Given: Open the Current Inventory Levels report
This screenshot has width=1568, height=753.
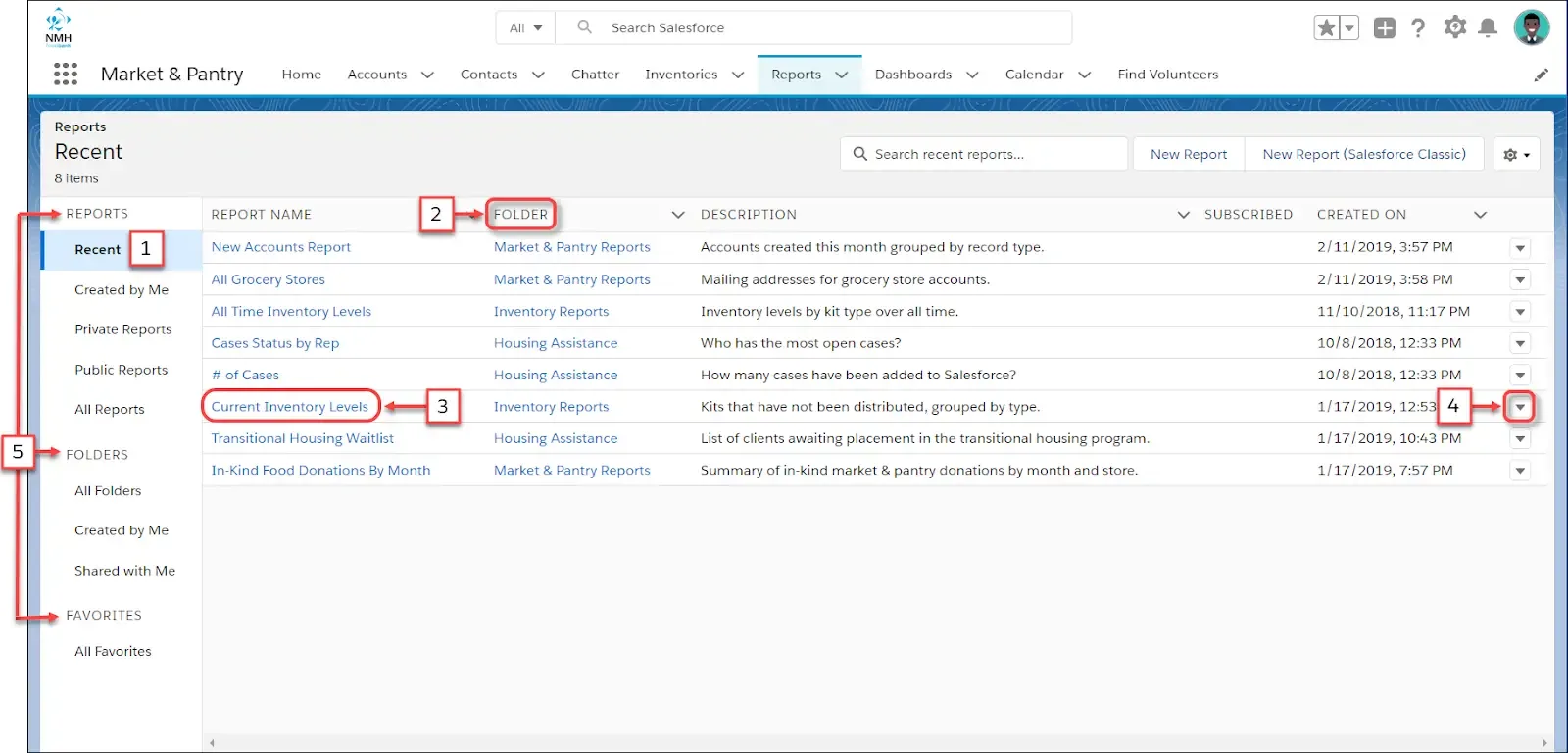Looking at the screenshot, I should click(290, 407).
